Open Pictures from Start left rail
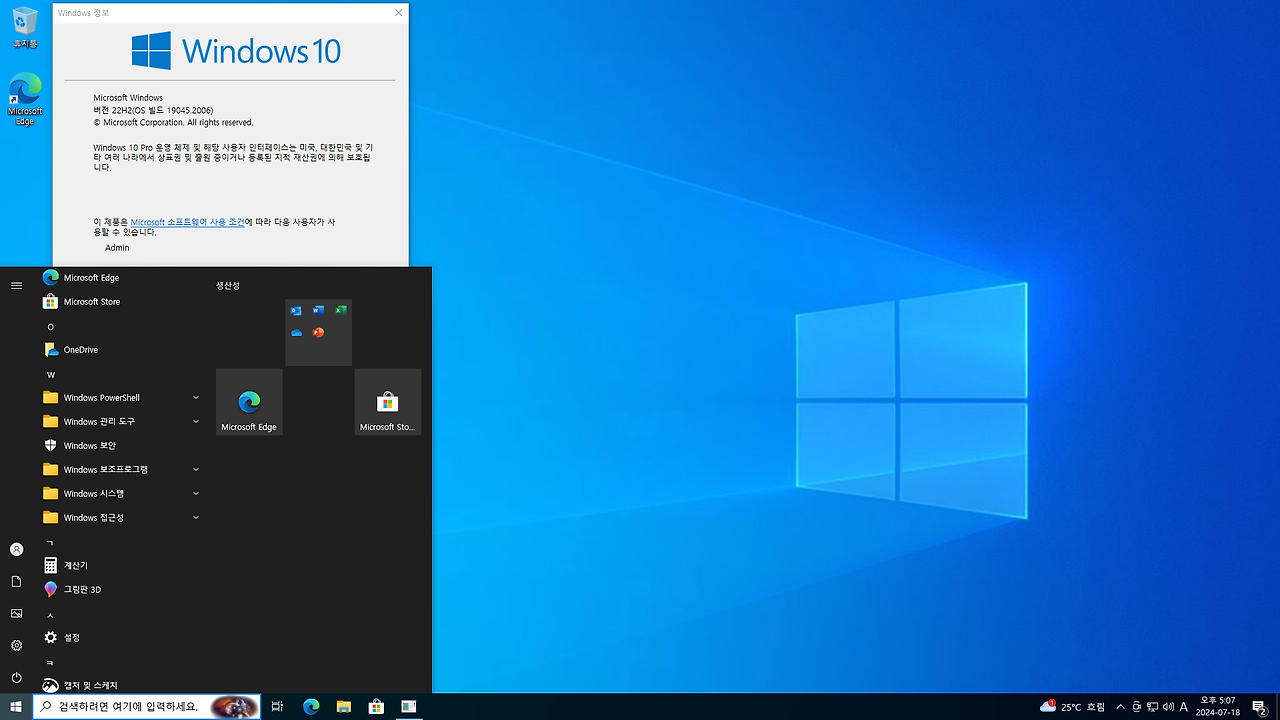Screen dimensions: 1280x720 point(16,614)
